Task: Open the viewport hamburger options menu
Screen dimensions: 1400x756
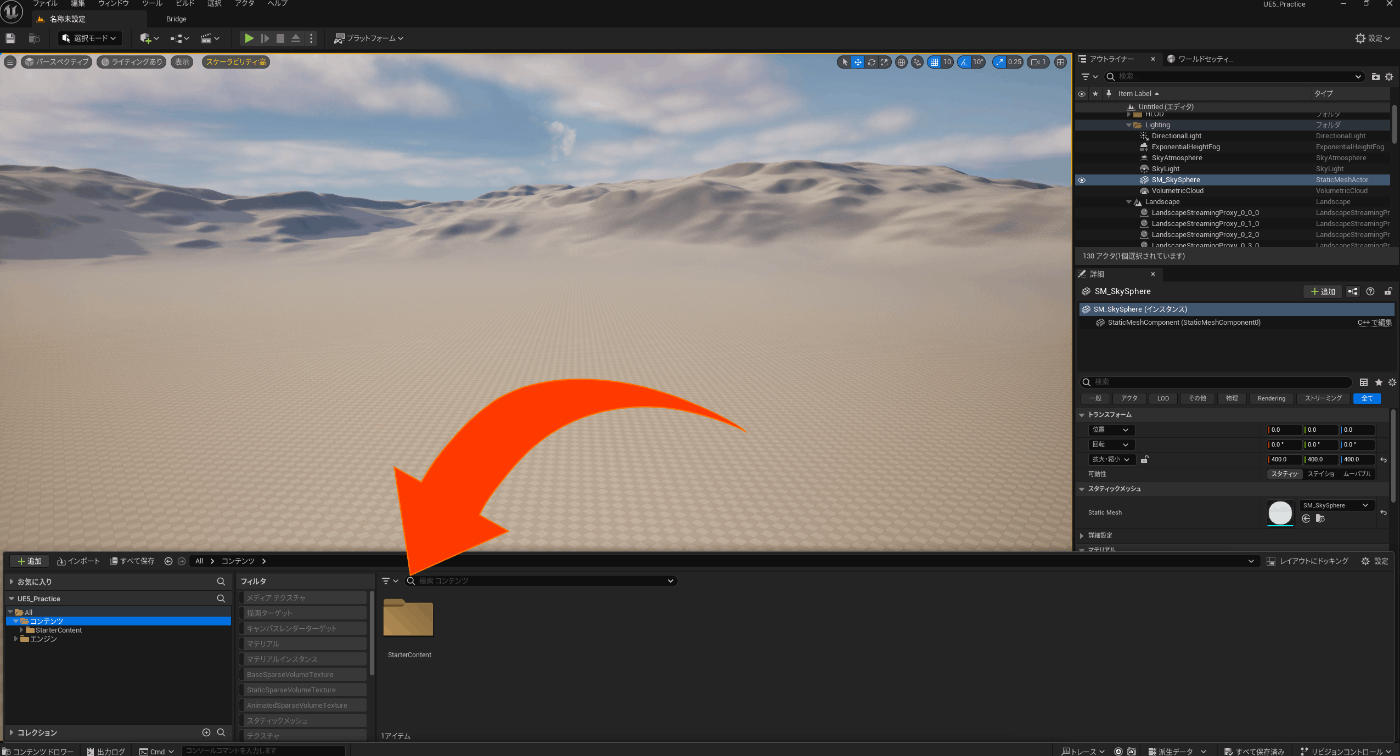Action: [10, 62]
